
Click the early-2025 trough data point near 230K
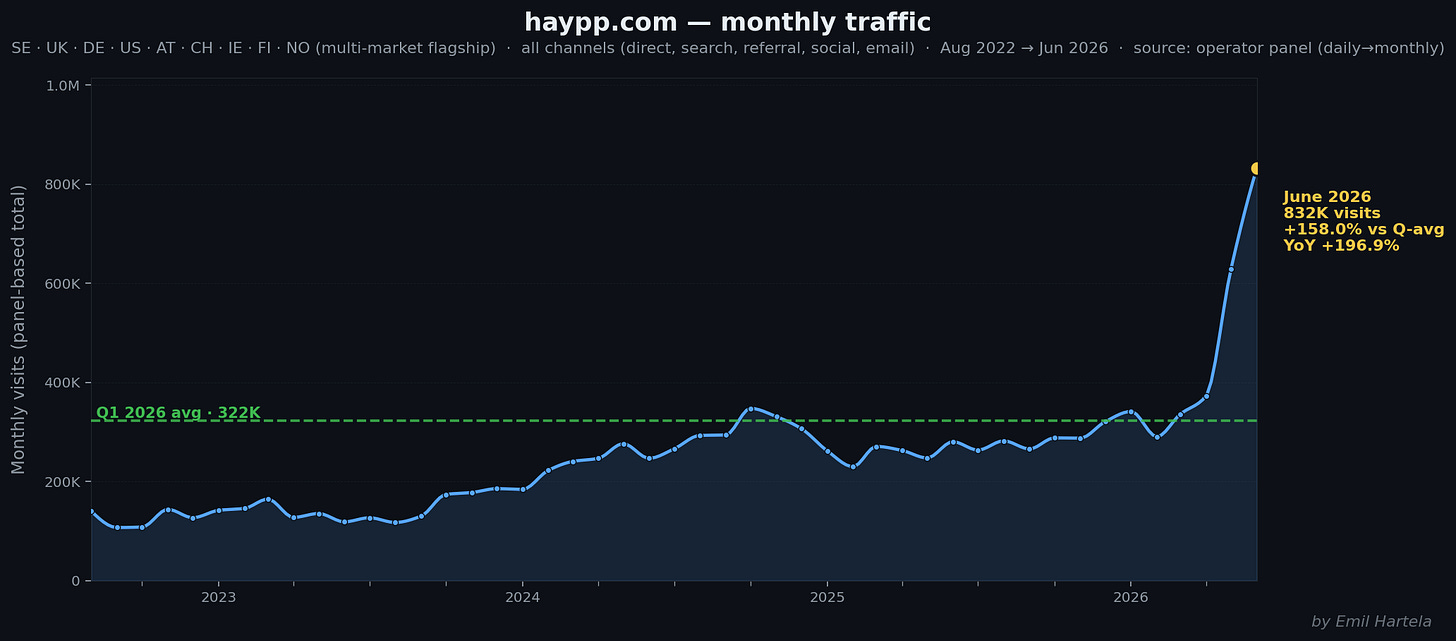point(852,466)
